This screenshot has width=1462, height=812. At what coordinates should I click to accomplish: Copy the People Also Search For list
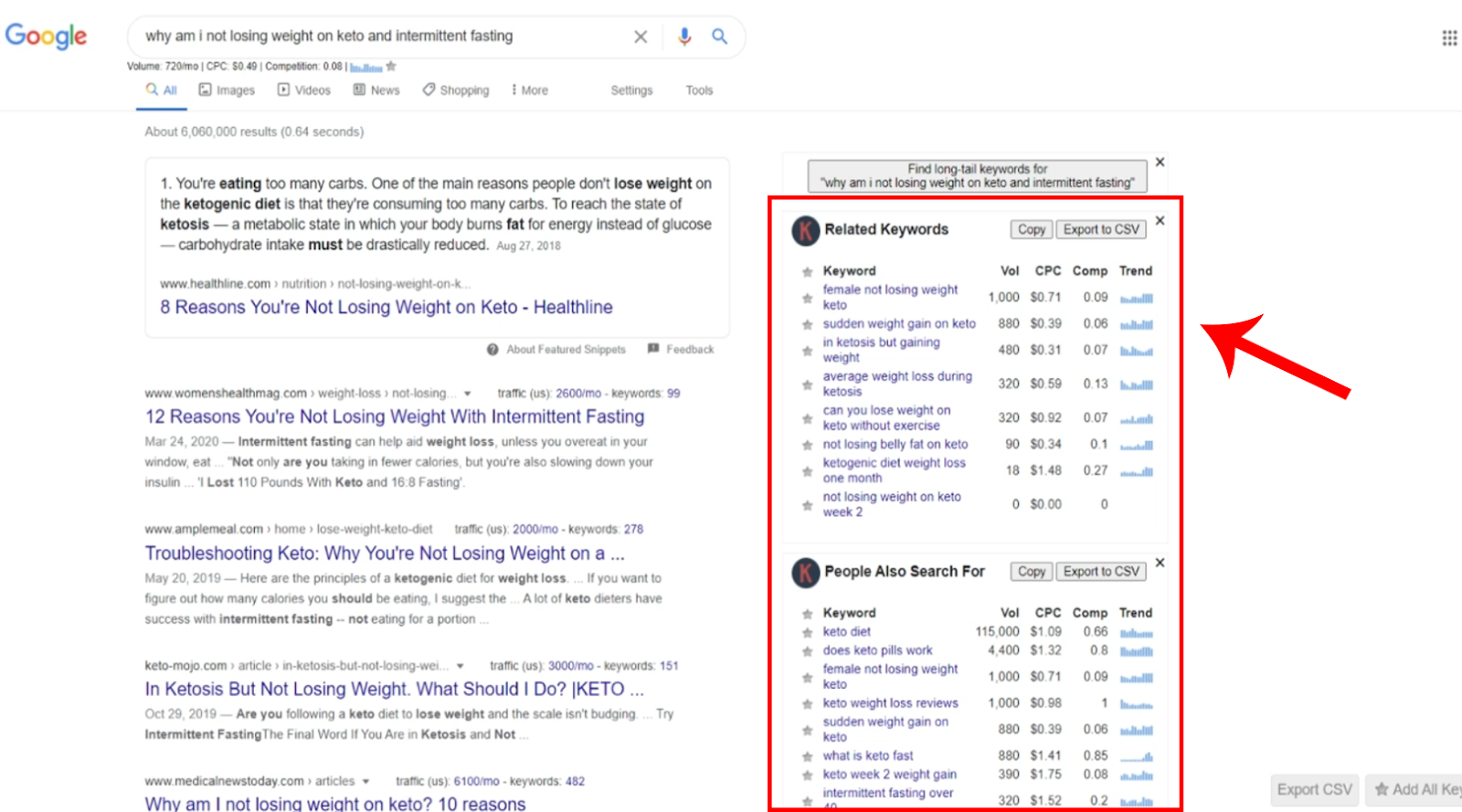point(1032,571)
